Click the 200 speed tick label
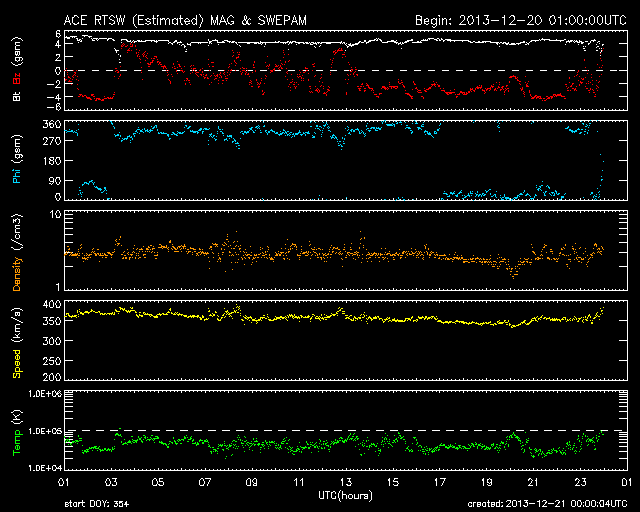The width and height of the screenshot is (640, 512). 52,376
